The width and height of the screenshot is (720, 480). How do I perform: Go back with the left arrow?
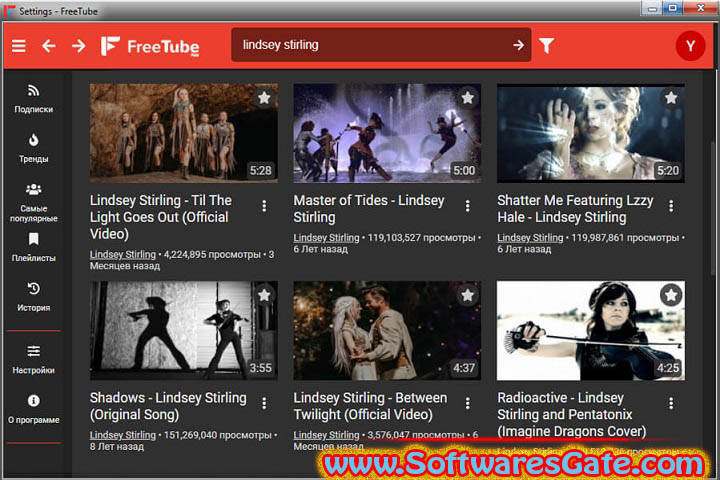[x=49, y=46]
